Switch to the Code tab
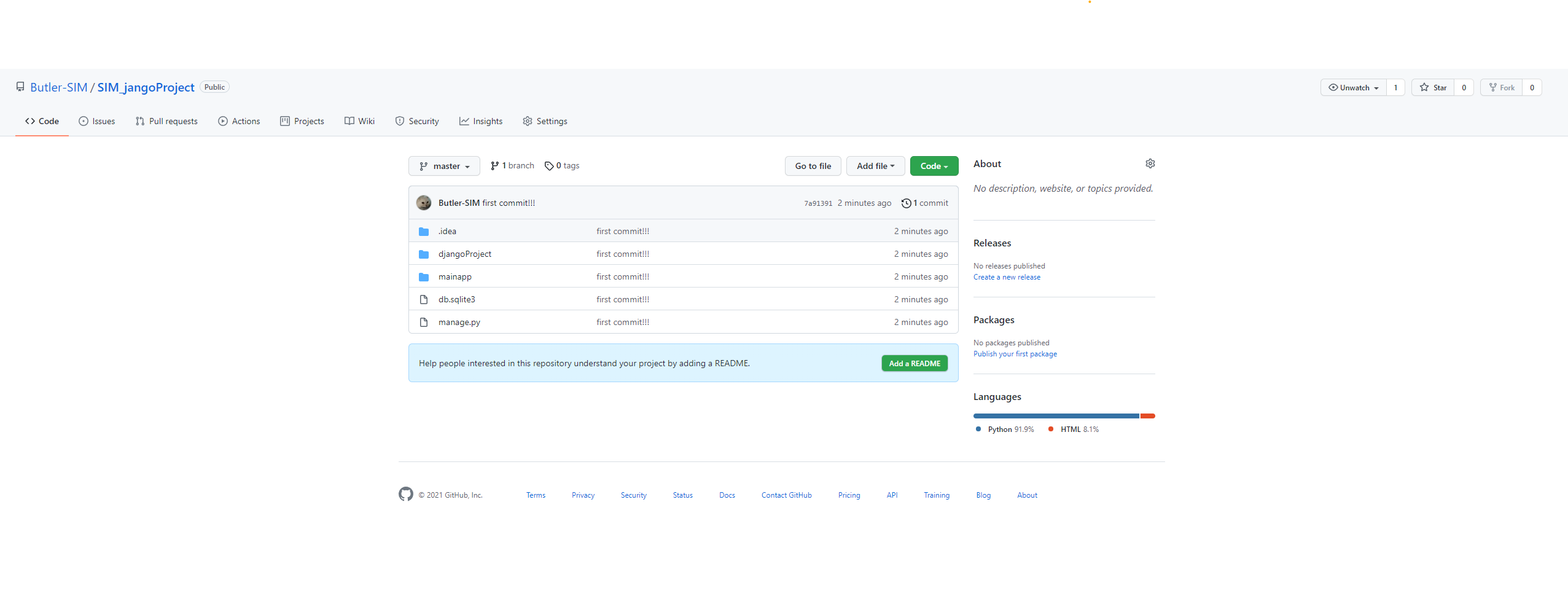Screen dimensions: 1568x596 pyautogui.click(x=42, y=121)
